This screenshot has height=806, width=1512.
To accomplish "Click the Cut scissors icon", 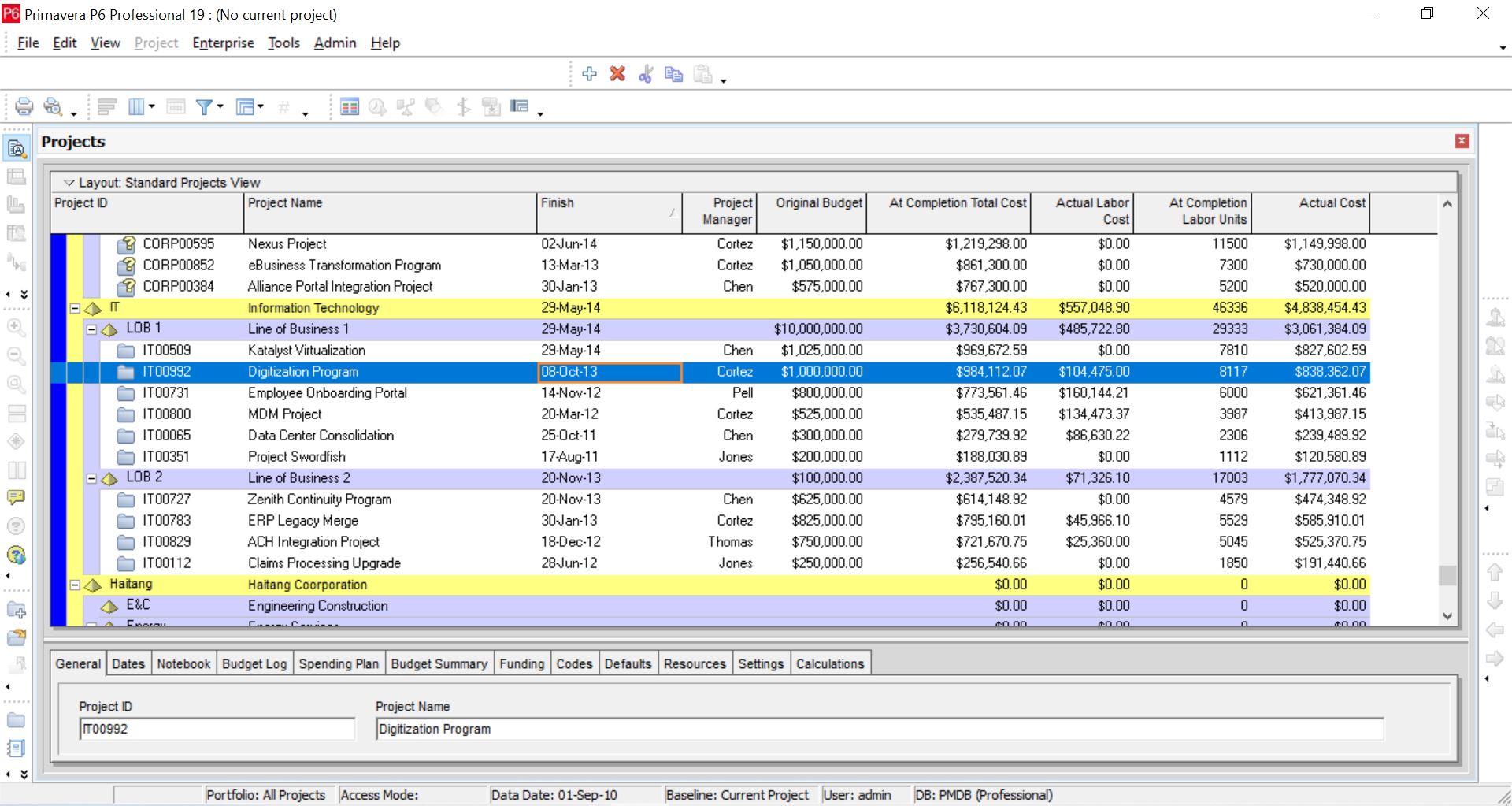I will pyautogui.click(x=646, y=74).
